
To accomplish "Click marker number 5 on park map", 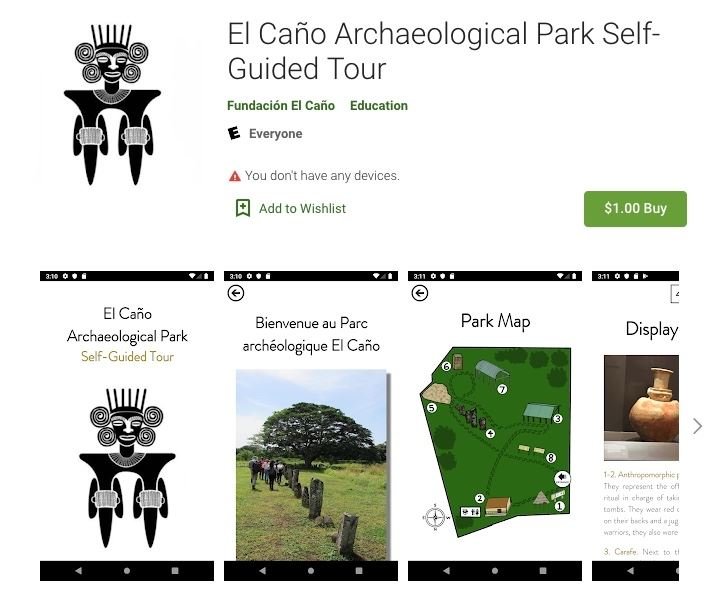I will tap(432, 408).
